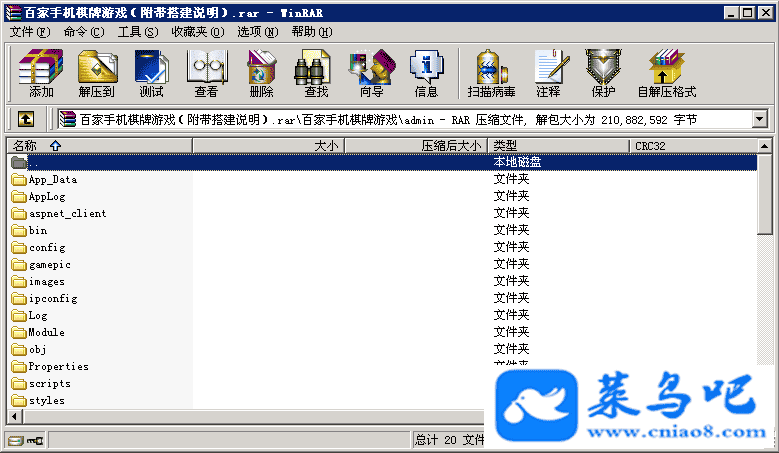Screen dimensions: 779x453
Task: Expand the archive path dropdown arrow
Action: click(759, 119)
